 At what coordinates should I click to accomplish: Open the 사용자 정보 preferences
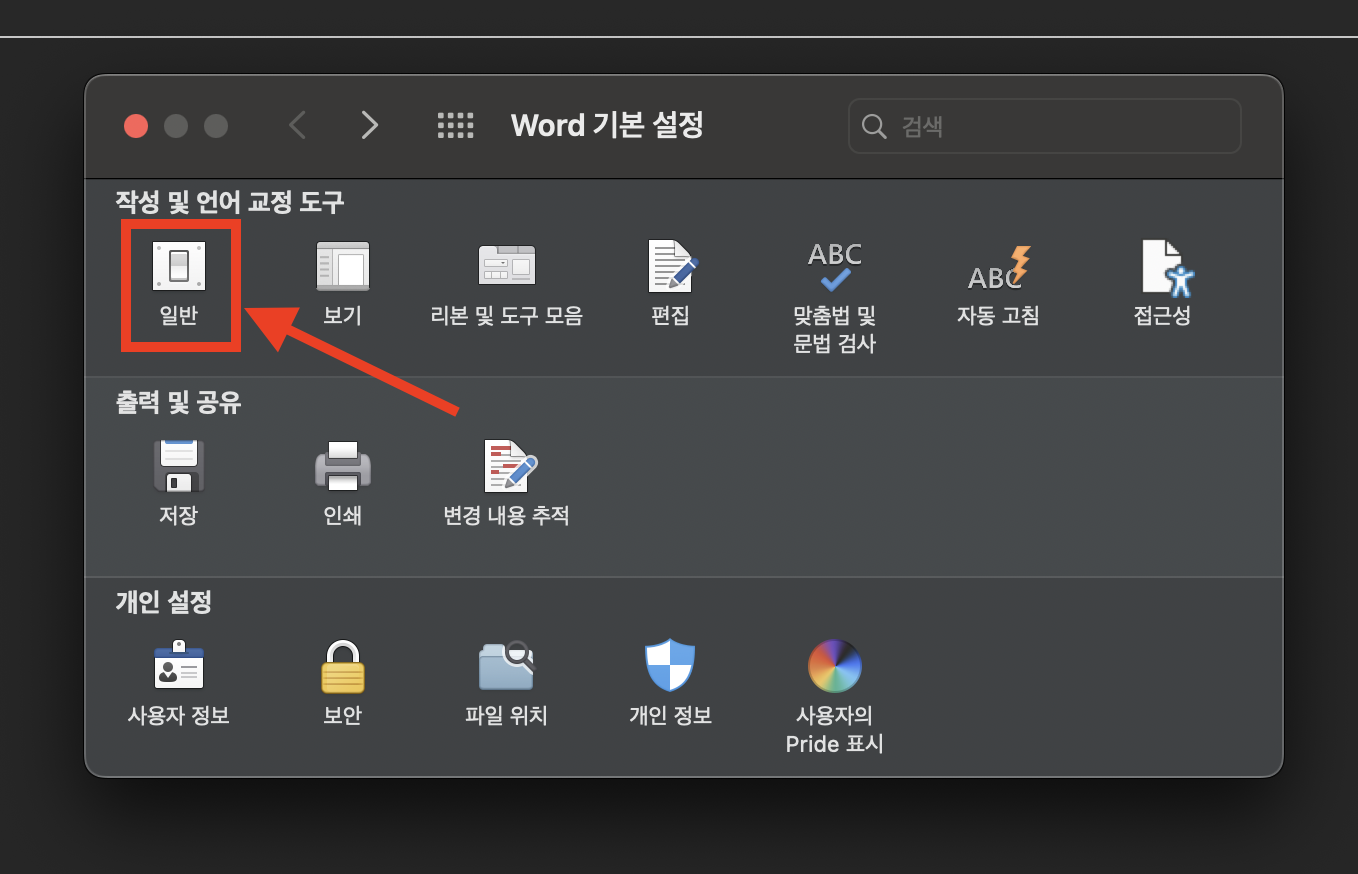click(x=179, y=684)
